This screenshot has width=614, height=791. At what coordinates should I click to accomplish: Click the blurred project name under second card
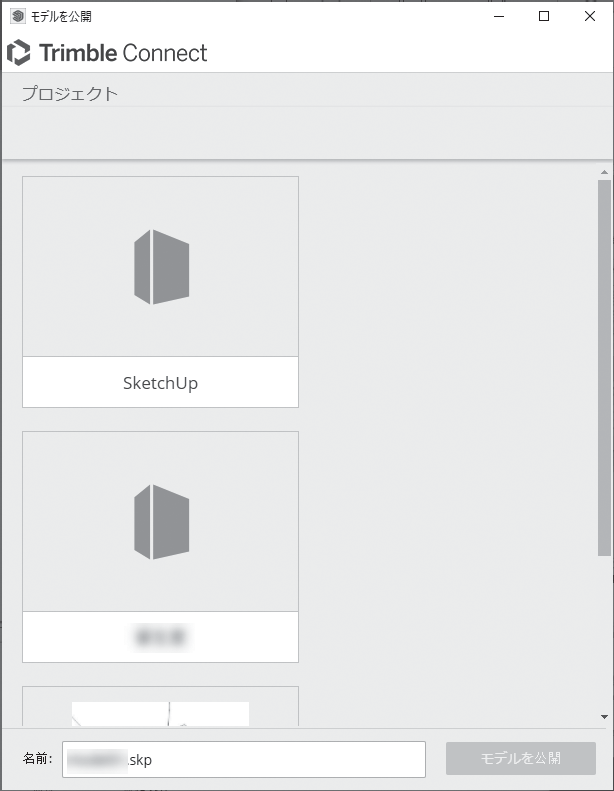point(160,636)
